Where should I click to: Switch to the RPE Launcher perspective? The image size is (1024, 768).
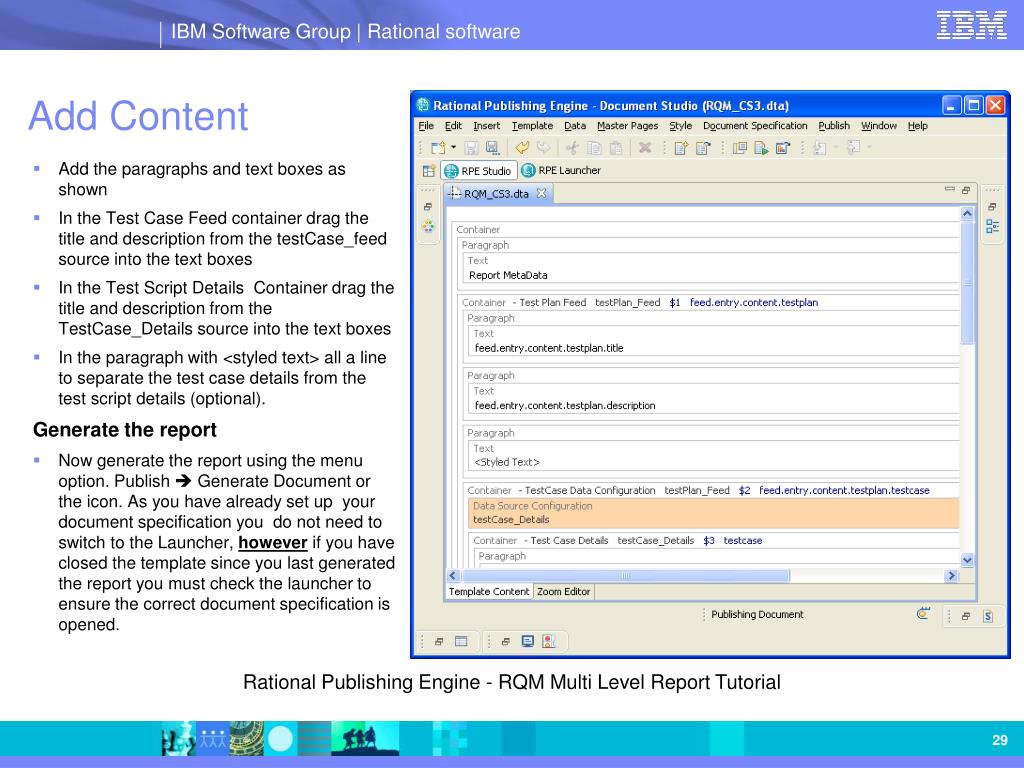click(x=561, y=170)
